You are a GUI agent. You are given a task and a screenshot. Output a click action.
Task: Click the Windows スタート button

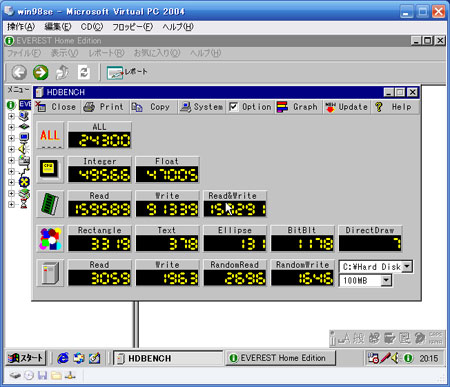(x=26, y=358)
